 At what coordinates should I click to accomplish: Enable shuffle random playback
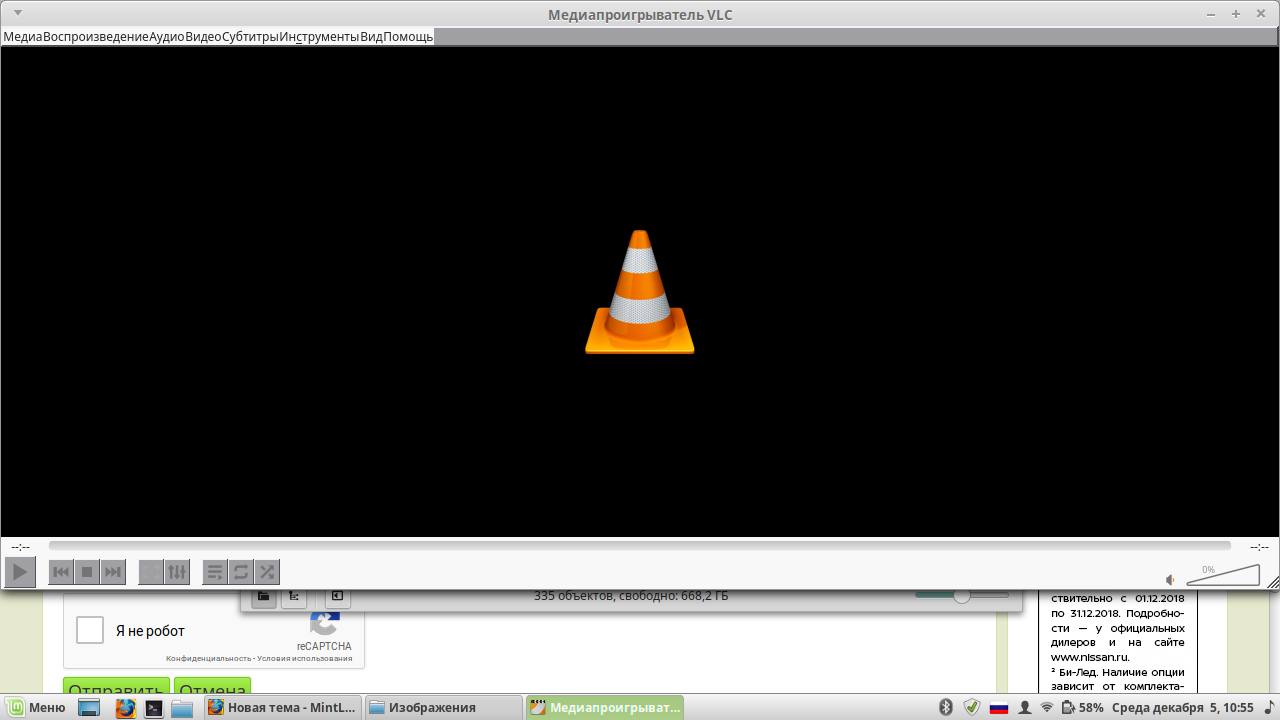click(267, 572)
